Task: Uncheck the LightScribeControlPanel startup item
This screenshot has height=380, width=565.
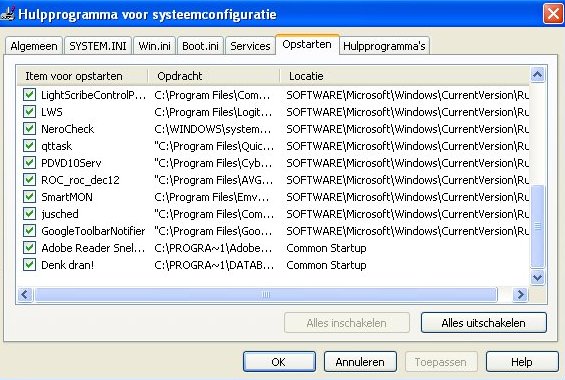Action: 29,95
